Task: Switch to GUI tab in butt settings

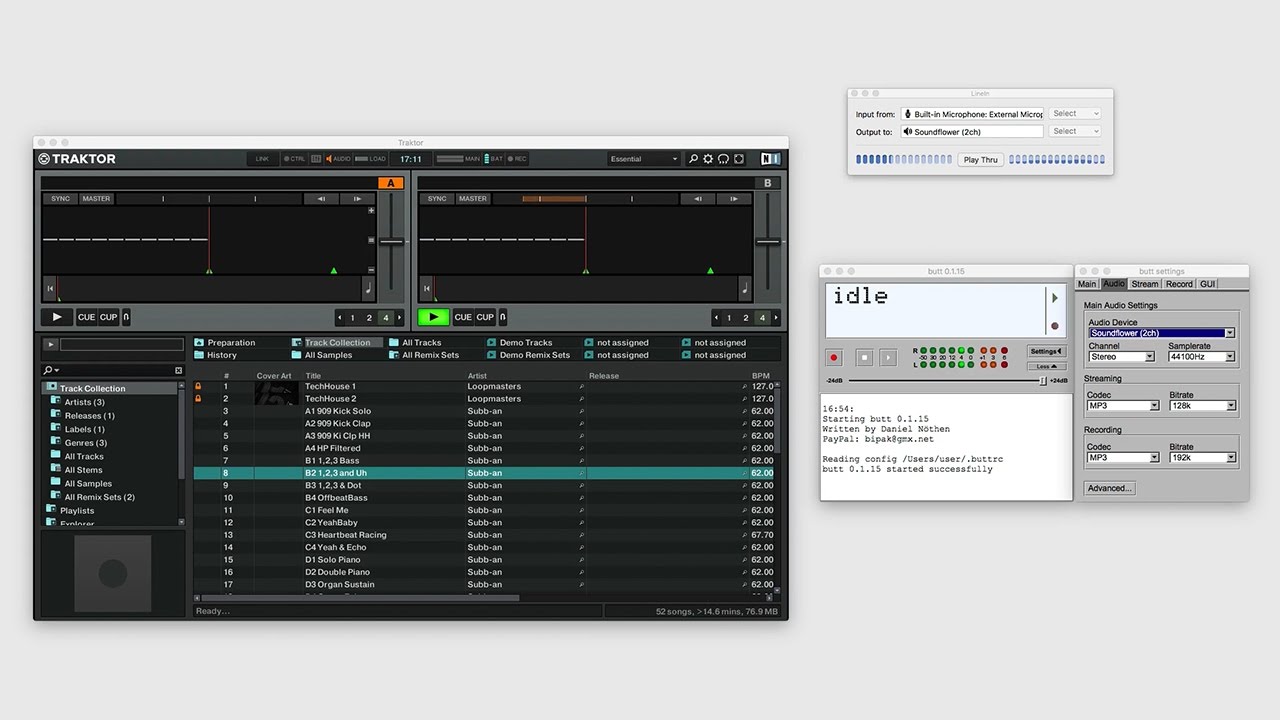Action: click(1207, 284)
